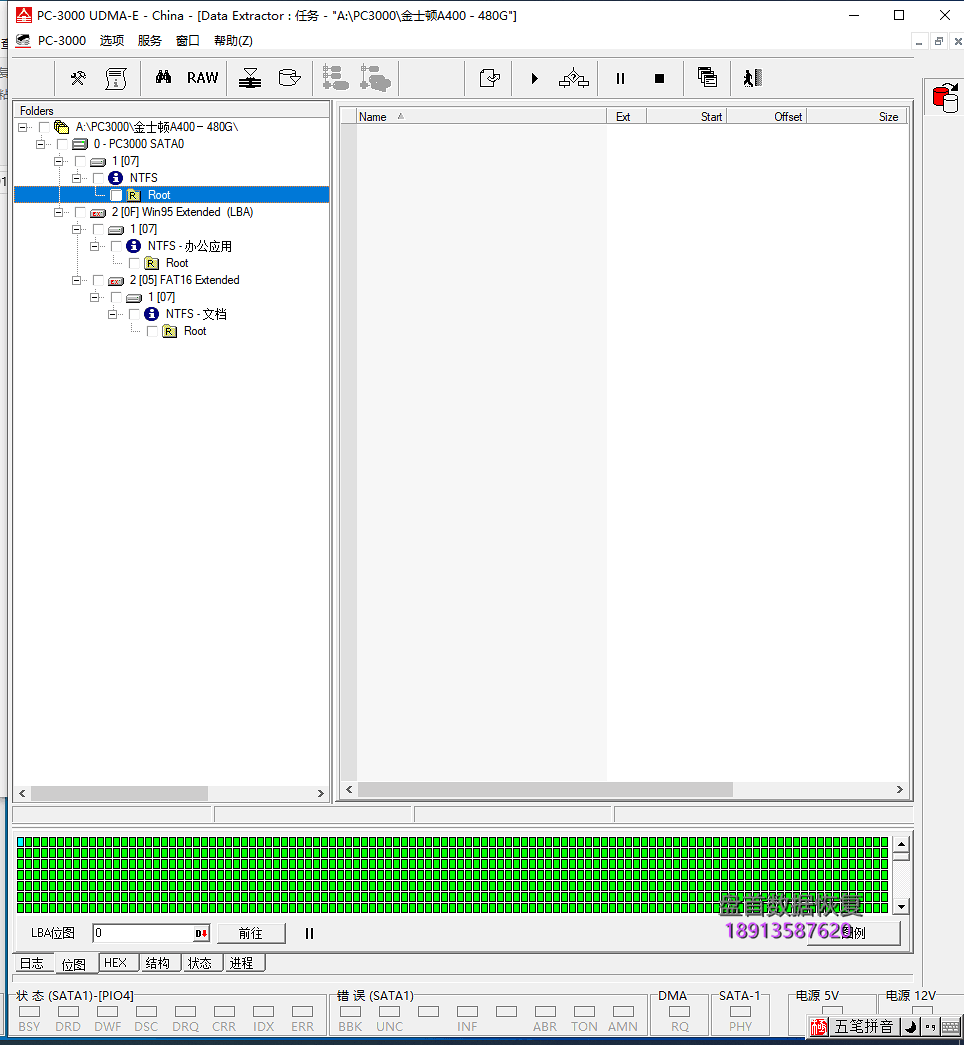Image resolution: width=964 pixels, height=1045 pixels.
Task: Click the blue info icon beside NTFS - 办公应用
Action: (x=133, y=246)
